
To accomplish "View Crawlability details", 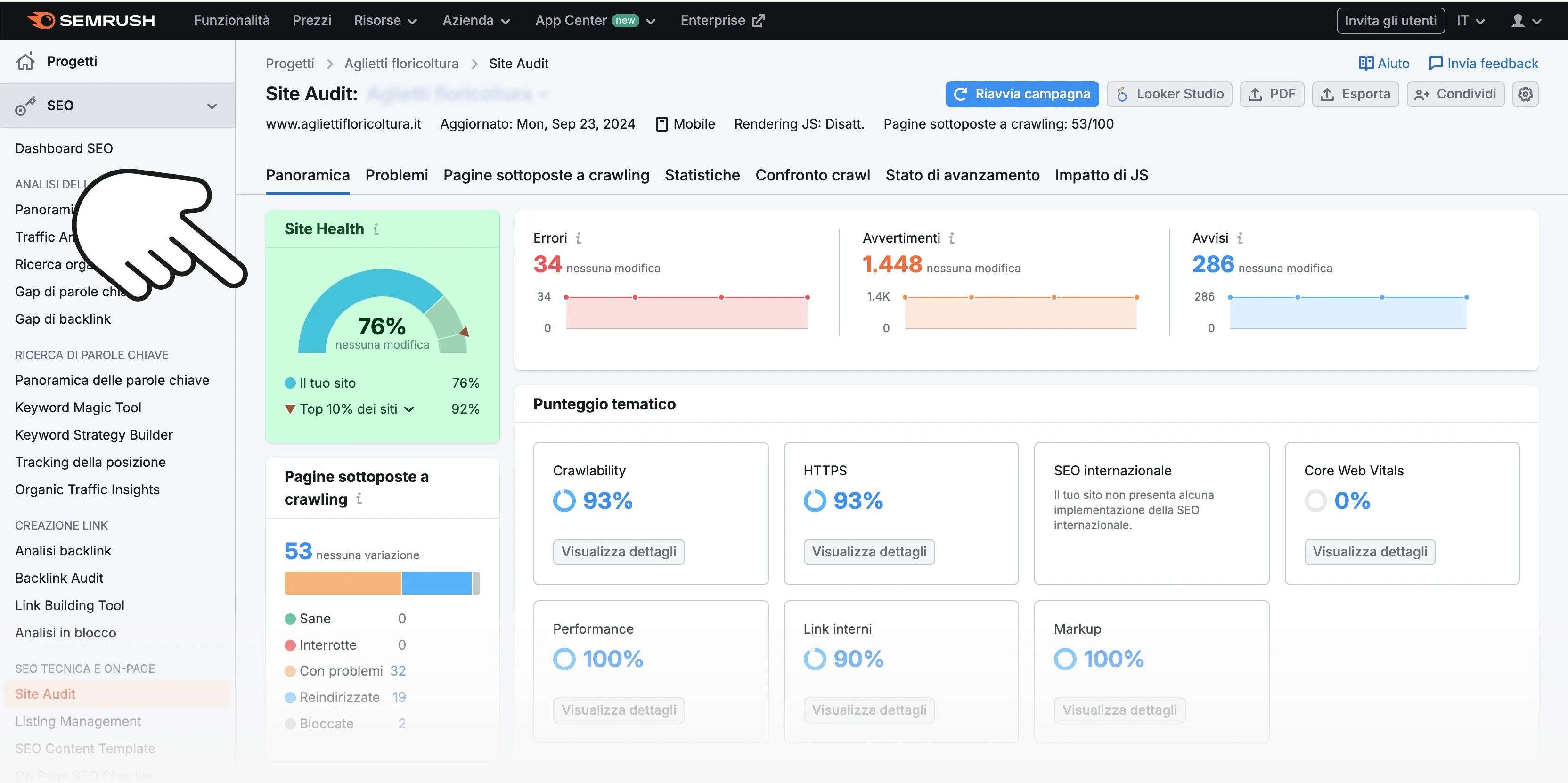I will 619,552.
